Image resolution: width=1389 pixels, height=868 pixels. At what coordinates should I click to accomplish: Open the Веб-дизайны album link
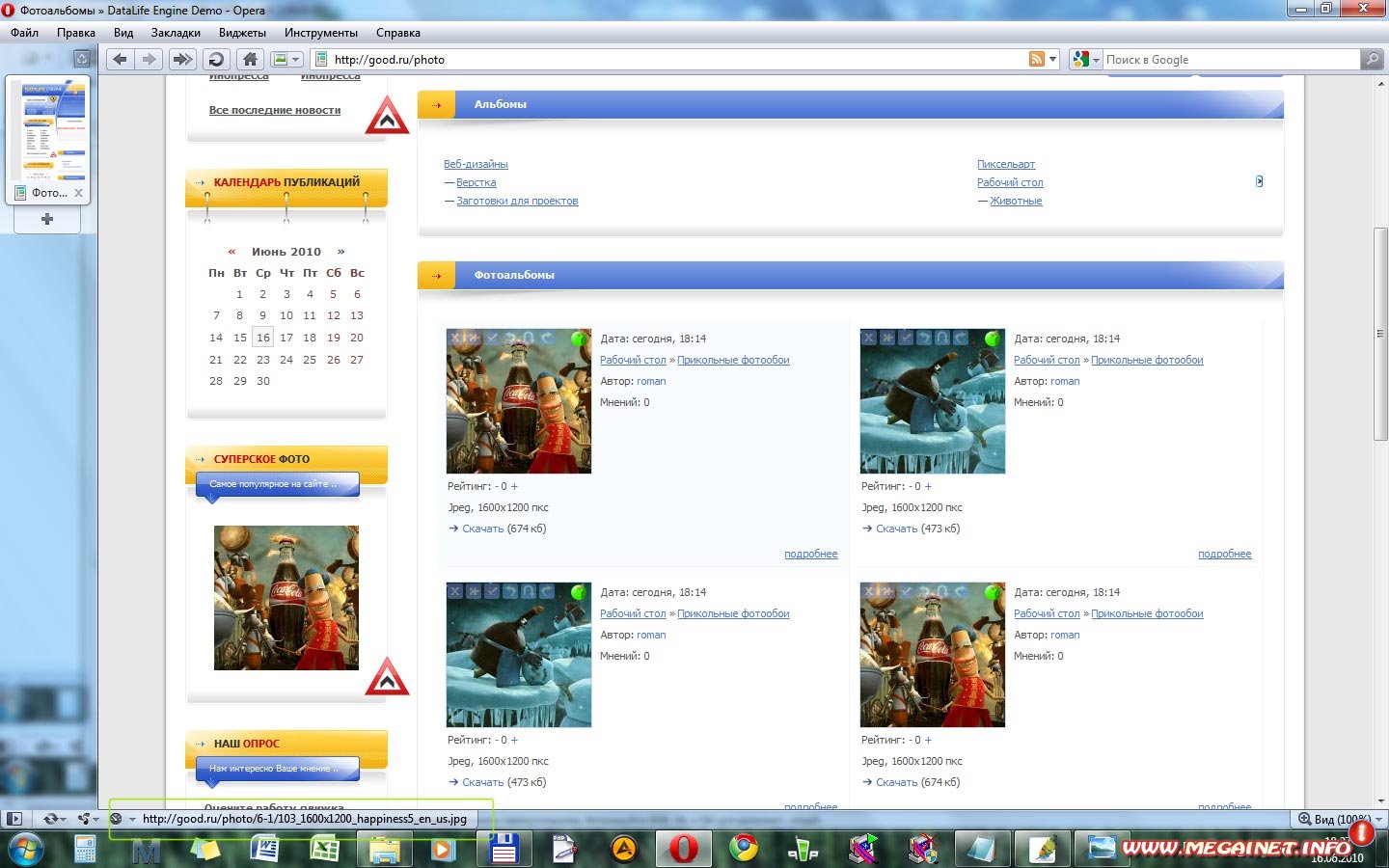476,164
